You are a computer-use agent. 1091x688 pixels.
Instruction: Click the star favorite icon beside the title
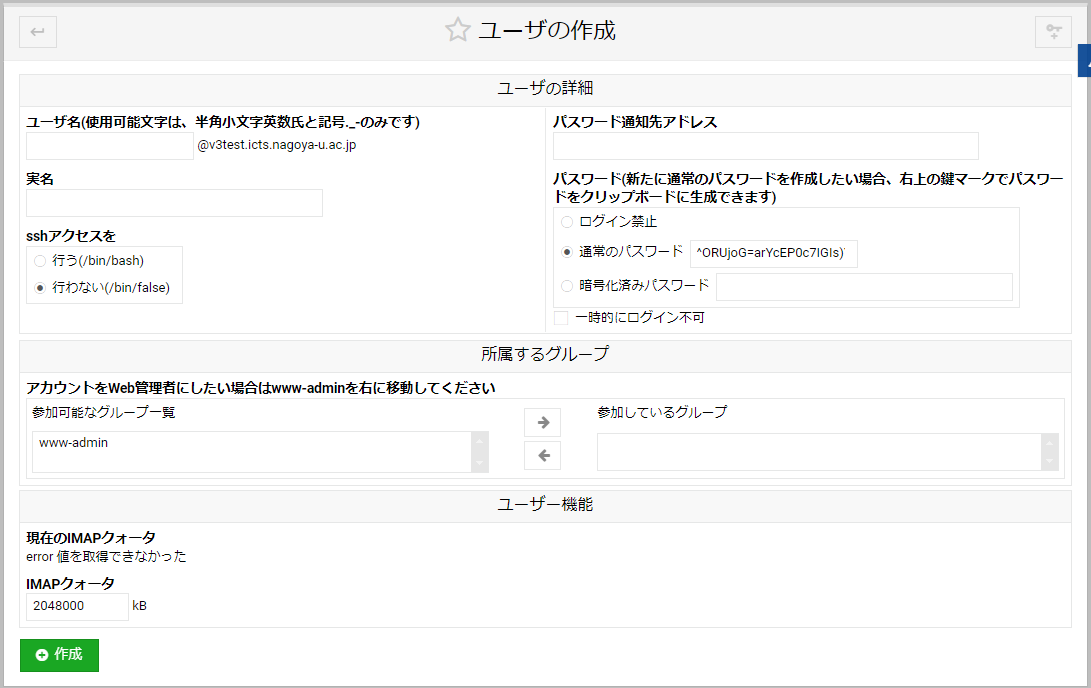click(457, 30)
